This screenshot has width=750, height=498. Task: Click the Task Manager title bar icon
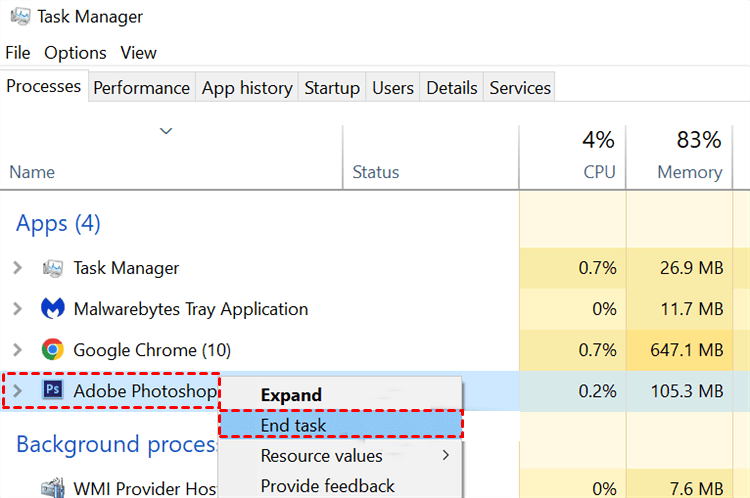[17, 17]
